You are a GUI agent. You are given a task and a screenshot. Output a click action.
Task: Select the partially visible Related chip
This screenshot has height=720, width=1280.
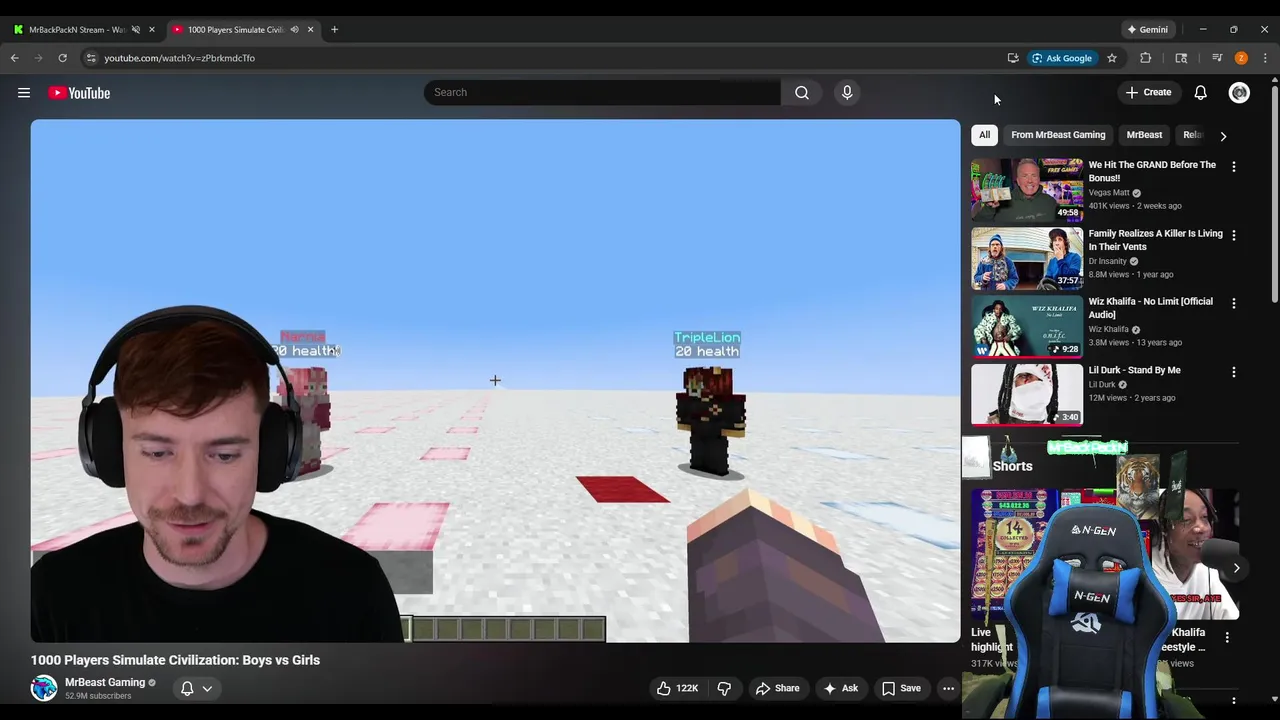1192,135
